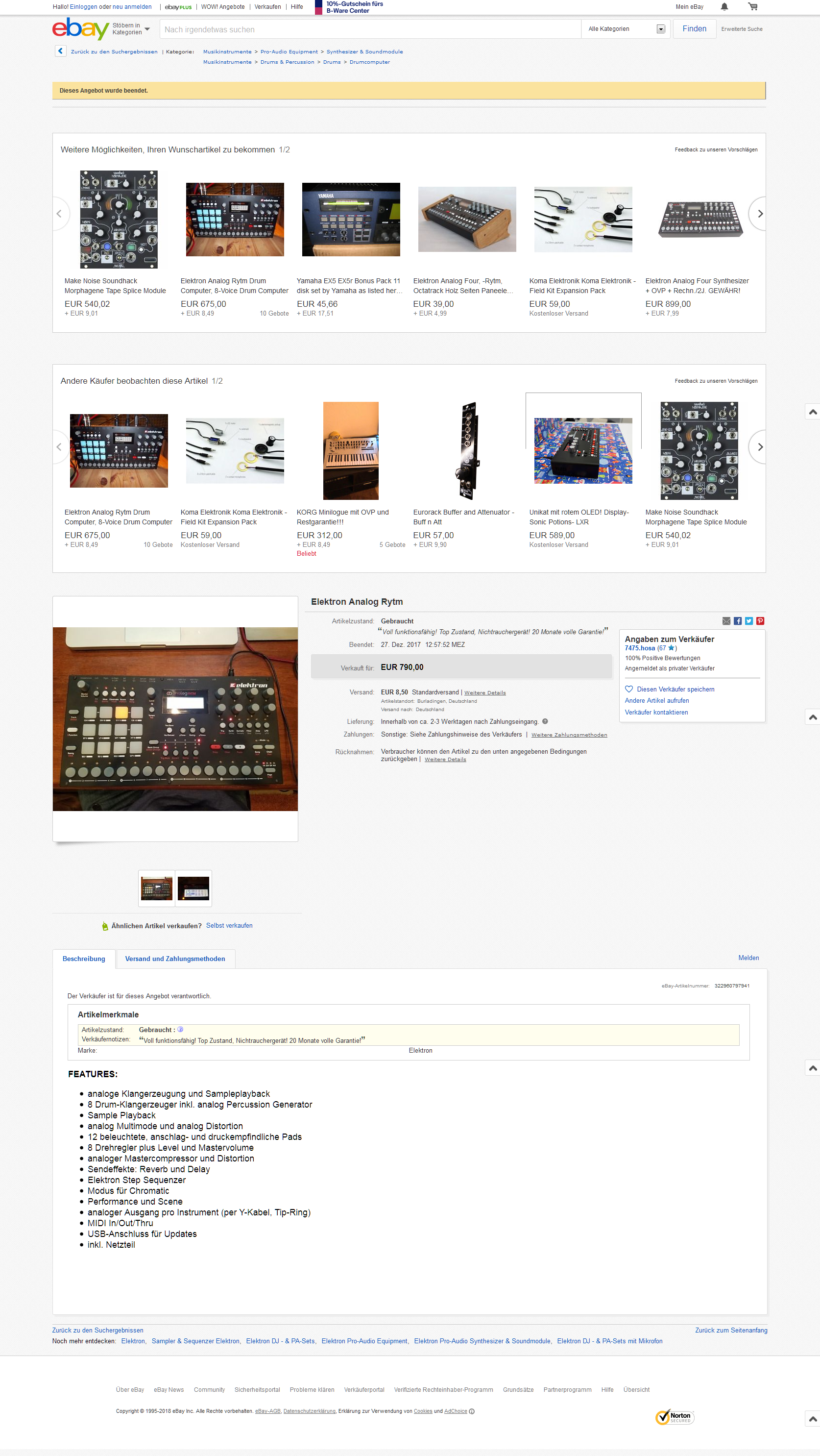Open WOW! Angebote in top menu

pyautogui.click(x=223, y=7)
